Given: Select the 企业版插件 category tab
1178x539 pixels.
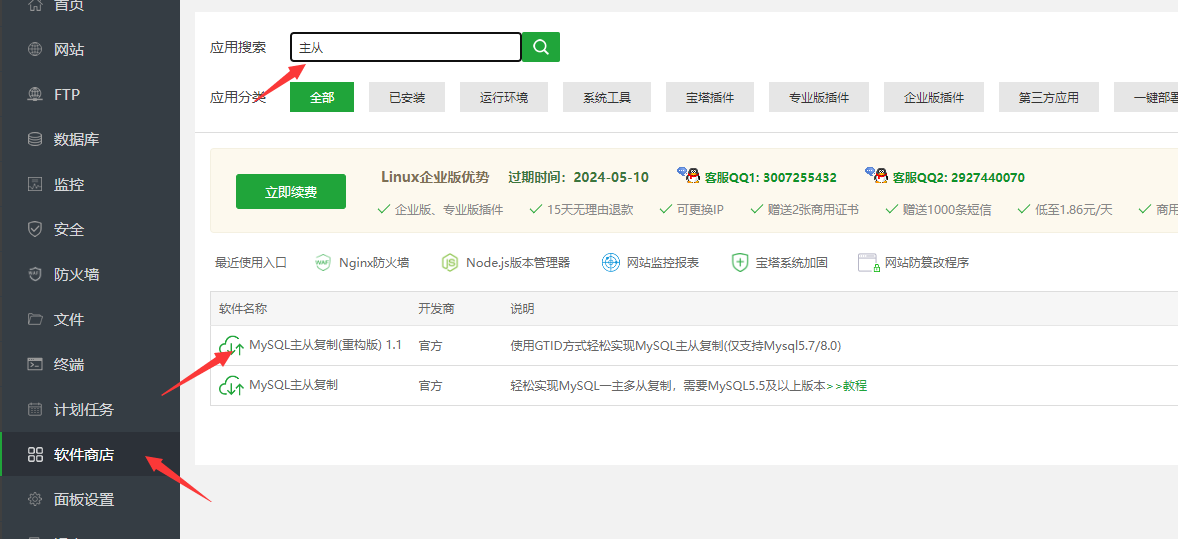Looking at the screenshot, I should point(934,97).
